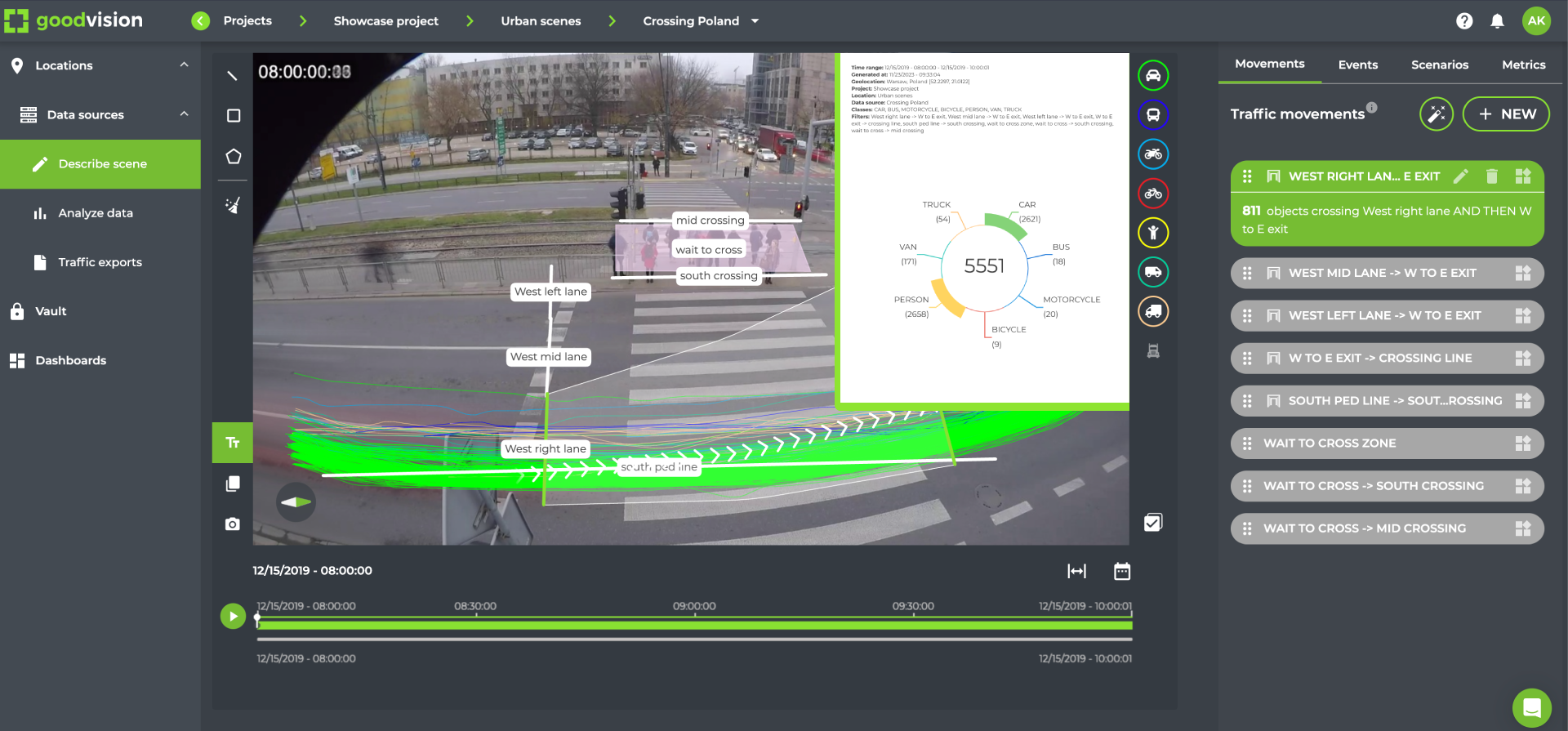This screenshot has height=731, width=1568.
Task: Expand Wait to cross South crossing movement
Action: 1387,486
